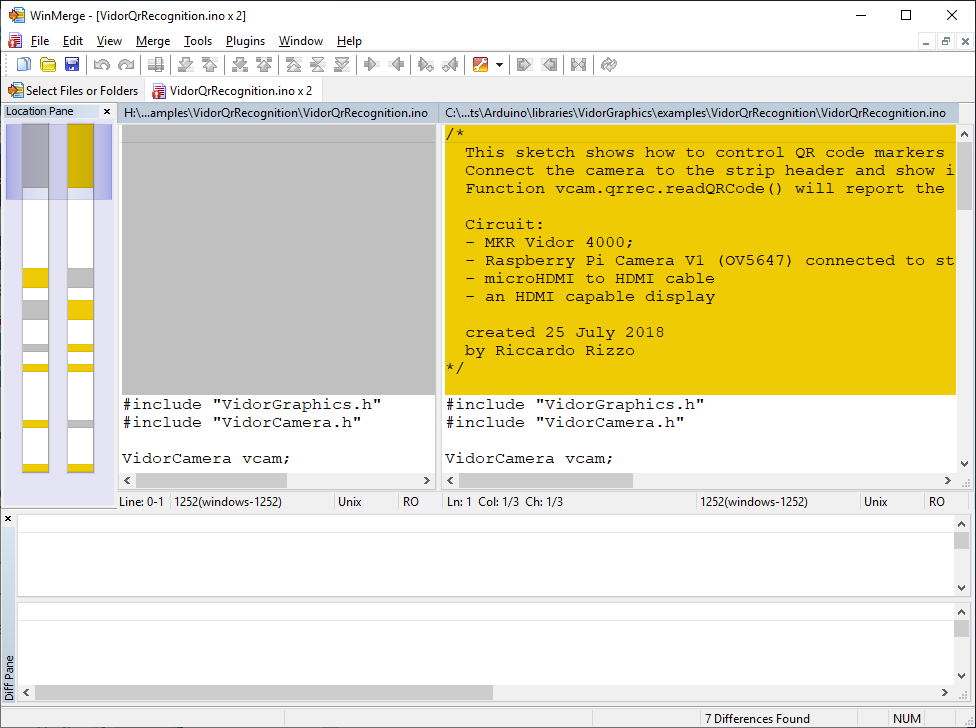
Task: Go to the previous difference using the toolbar
Action: click(210, 65)
